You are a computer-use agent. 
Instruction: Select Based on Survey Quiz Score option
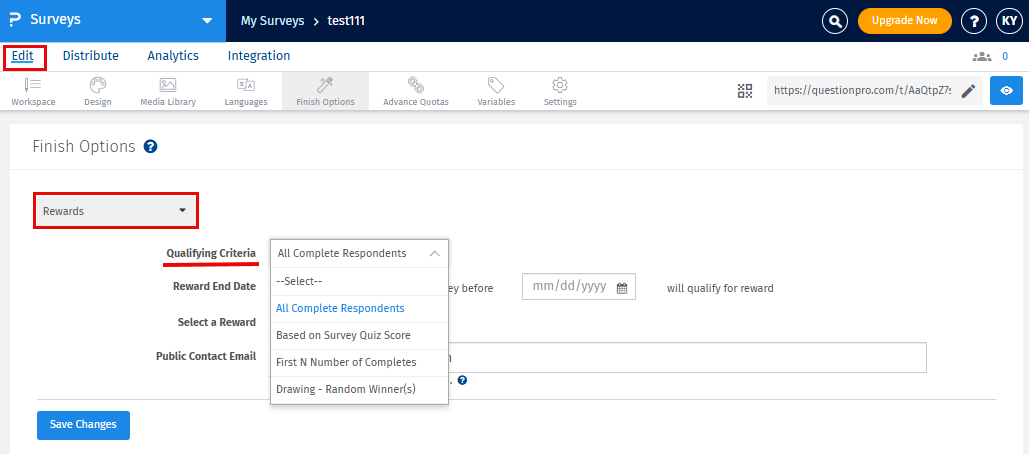click(343, 335)
